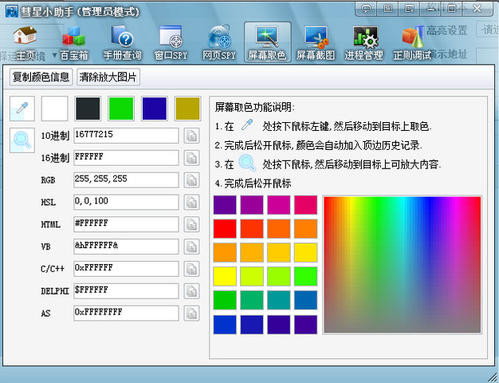Open the 手册查询 manual lookup icon
The image size is (499, 383).
122,43
